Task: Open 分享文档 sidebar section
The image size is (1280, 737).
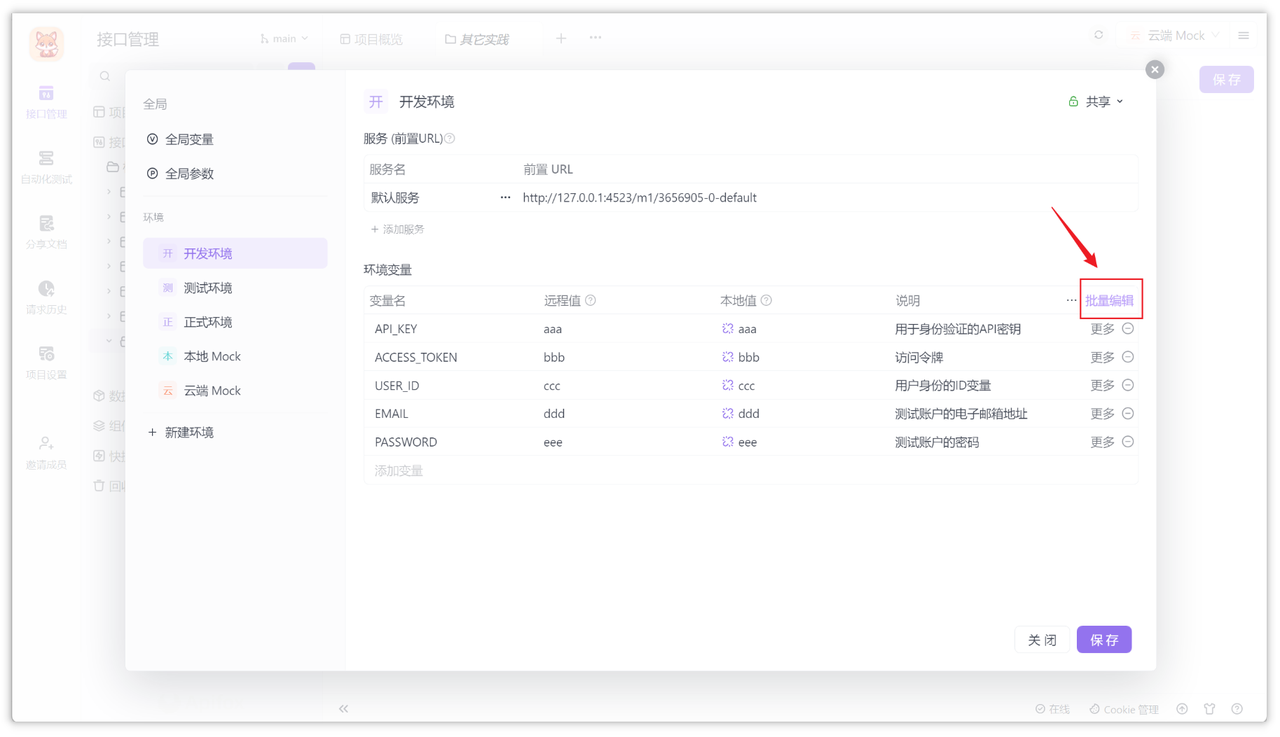Action: click(x=46, y=232)
